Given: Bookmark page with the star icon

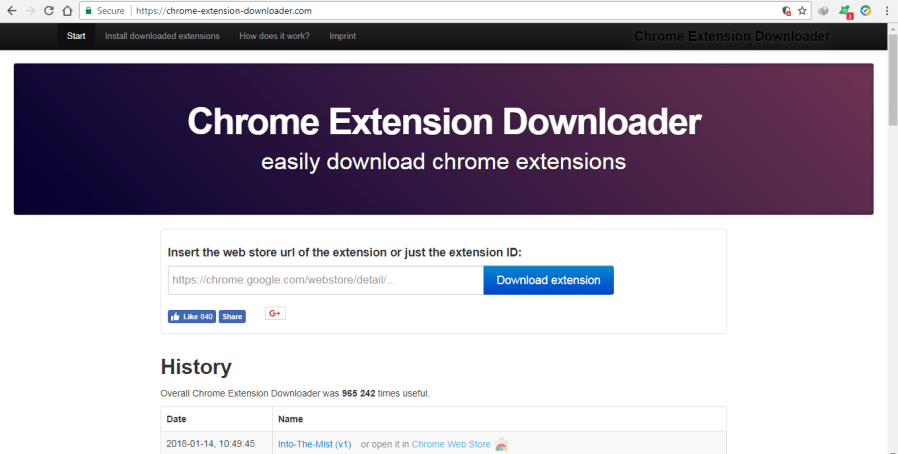Looking at the screenshot, I should [802, 10].
